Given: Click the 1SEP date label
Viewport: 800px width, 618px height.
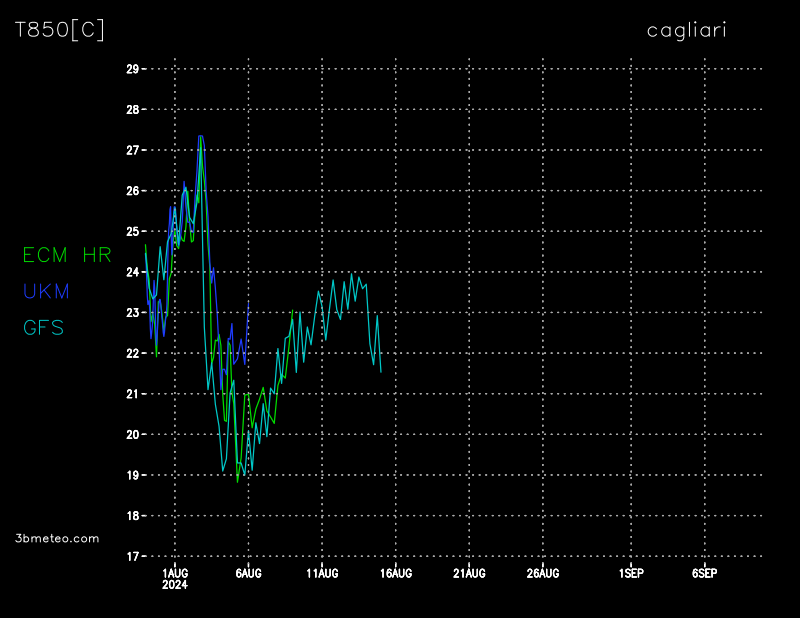Looking at the screenshot, I should (x=631, y=573).
